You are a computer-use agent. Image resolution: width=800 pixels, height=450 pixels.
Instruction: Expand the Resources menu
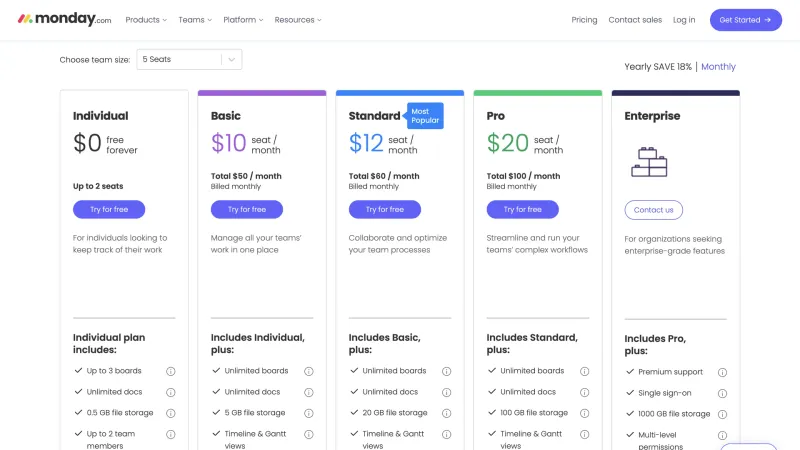[x=298, y=20]
